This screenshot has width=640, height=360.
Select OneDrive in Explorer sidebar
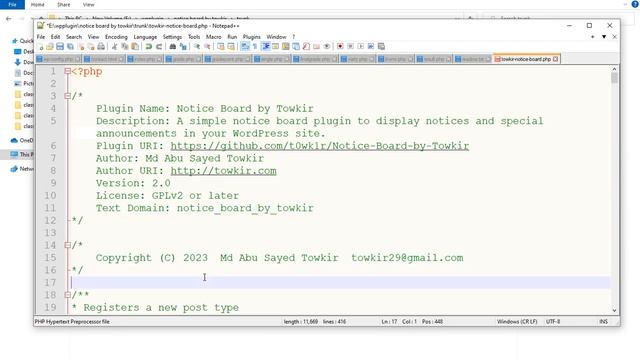(22, 140)
